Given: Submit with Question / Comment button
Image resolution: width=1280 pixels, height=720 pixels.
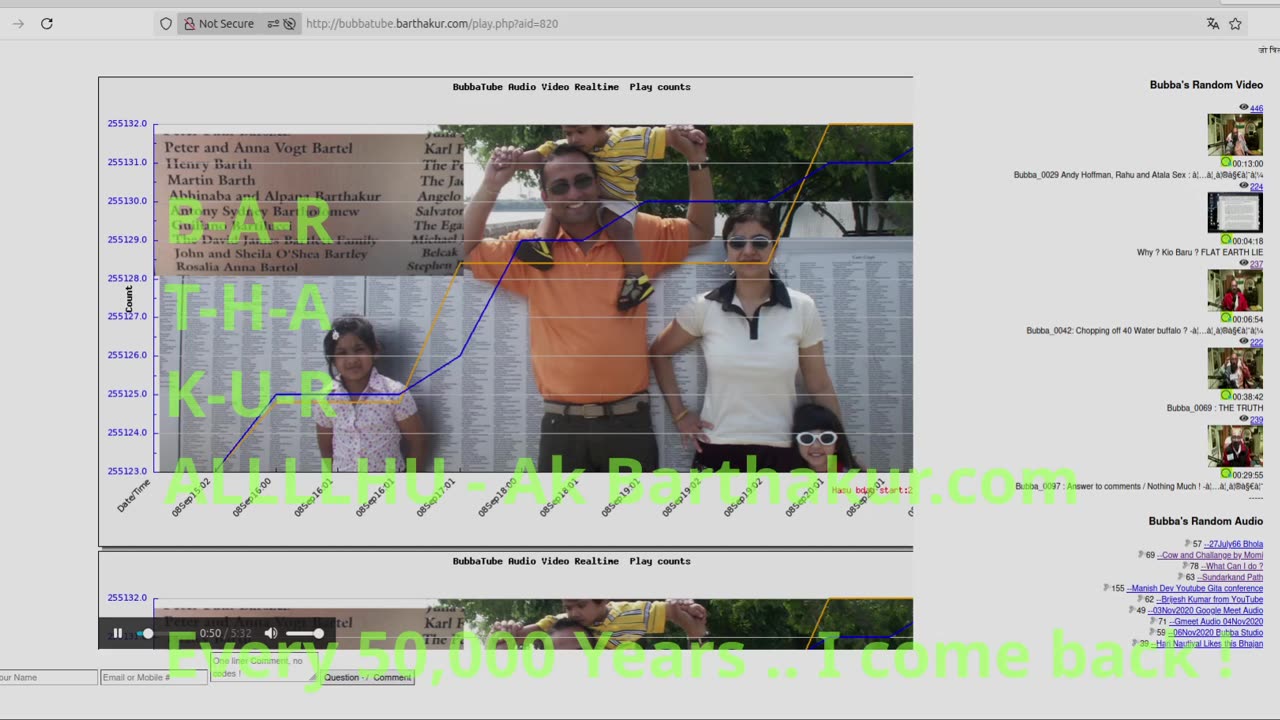Looking at the screenshot, I should [368, 677].
